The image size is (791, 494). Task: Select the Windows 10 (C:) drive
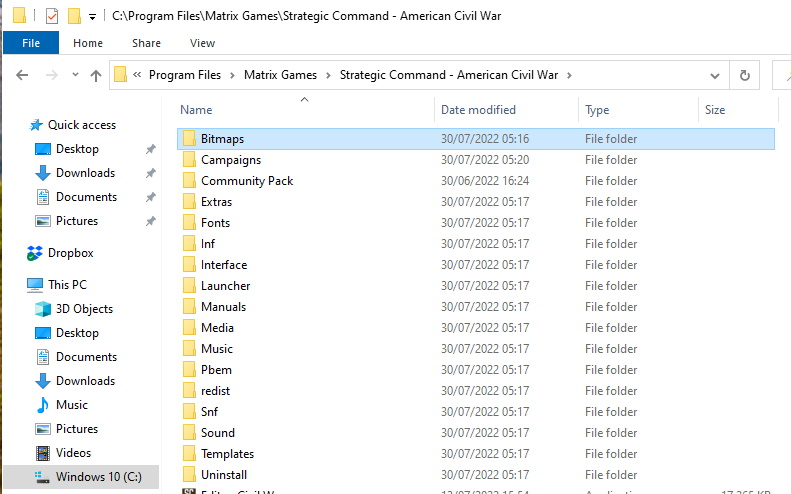pos(98,477)
